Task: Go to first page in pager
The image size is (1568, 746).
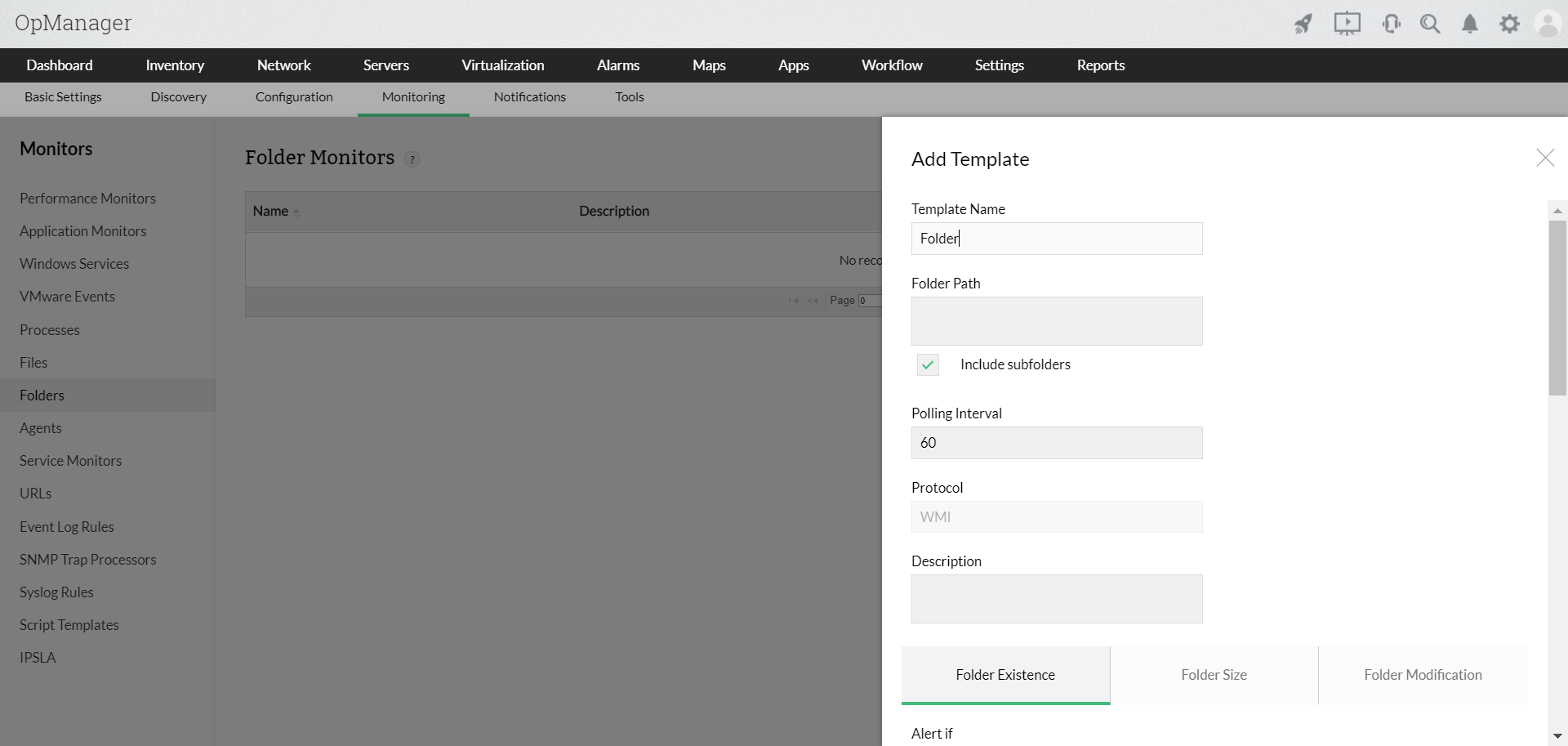Action: [793, 301]
